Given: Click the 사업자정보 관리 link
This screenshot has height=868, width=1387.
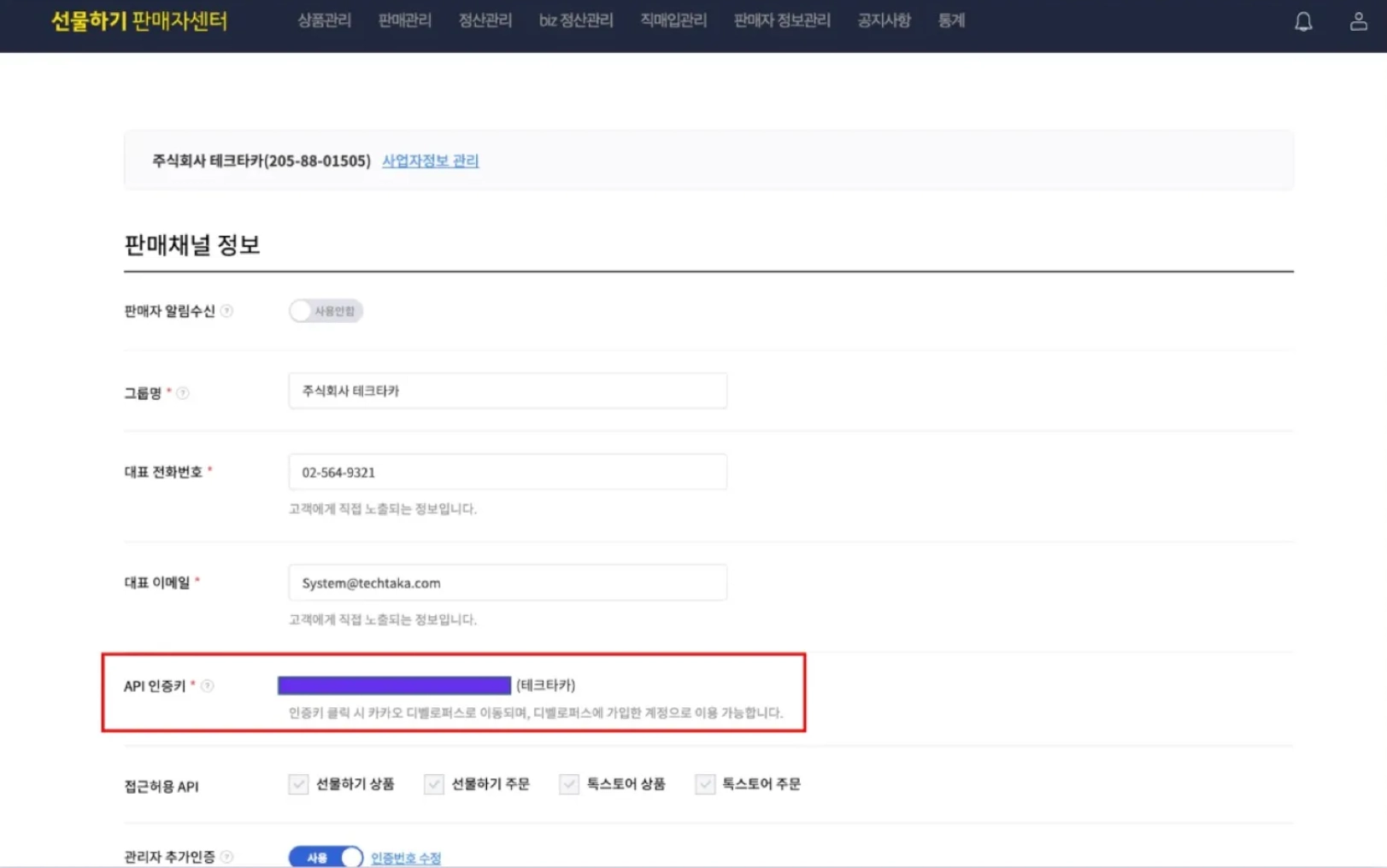Looking at the screenshot, I should (x=430, y=161).
